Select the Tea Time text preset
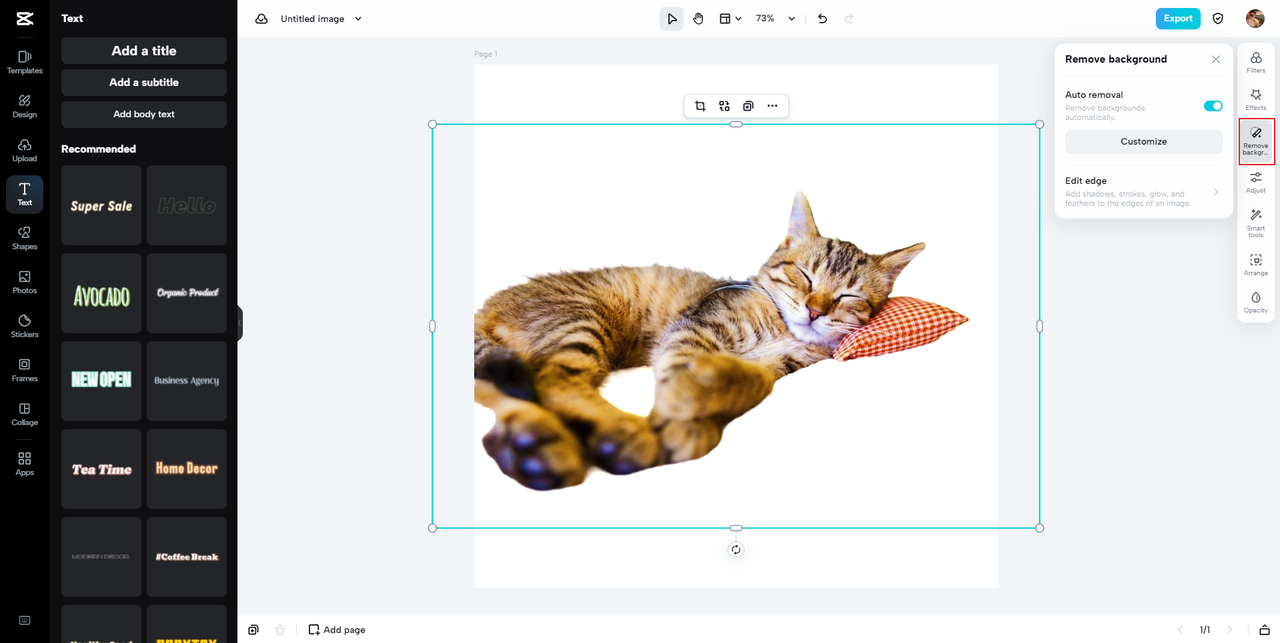 pos(101,469)
